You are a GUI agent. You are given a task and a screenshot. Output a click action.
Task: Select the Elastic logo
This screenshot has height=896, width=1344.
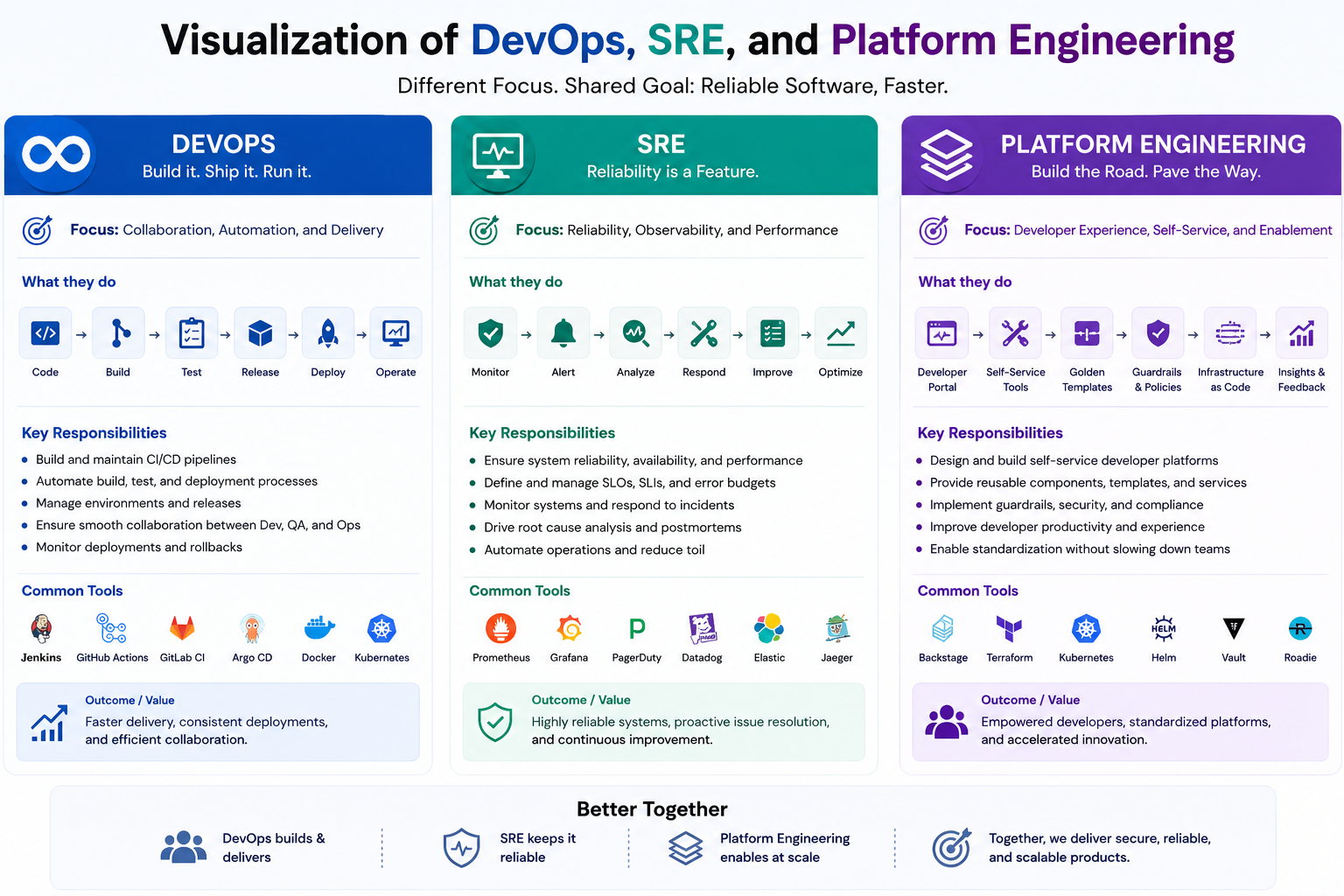[769, 628]
